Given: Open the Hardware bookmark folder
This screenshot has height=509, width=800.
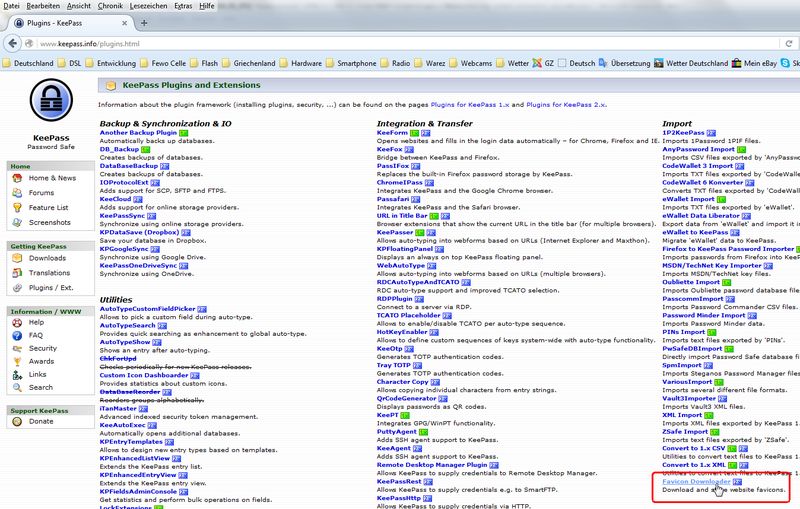Looking at the screenshot, I should (301, 63).
